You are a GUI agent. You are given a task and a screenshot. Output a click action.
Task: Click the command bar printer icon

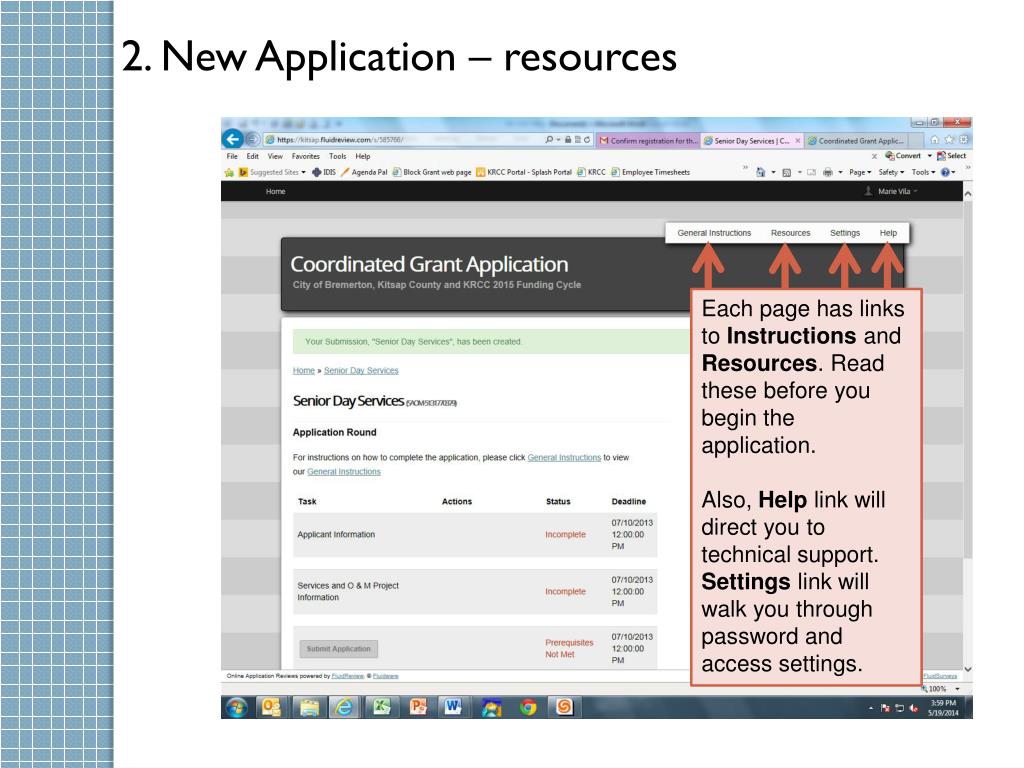pos(827,172)
